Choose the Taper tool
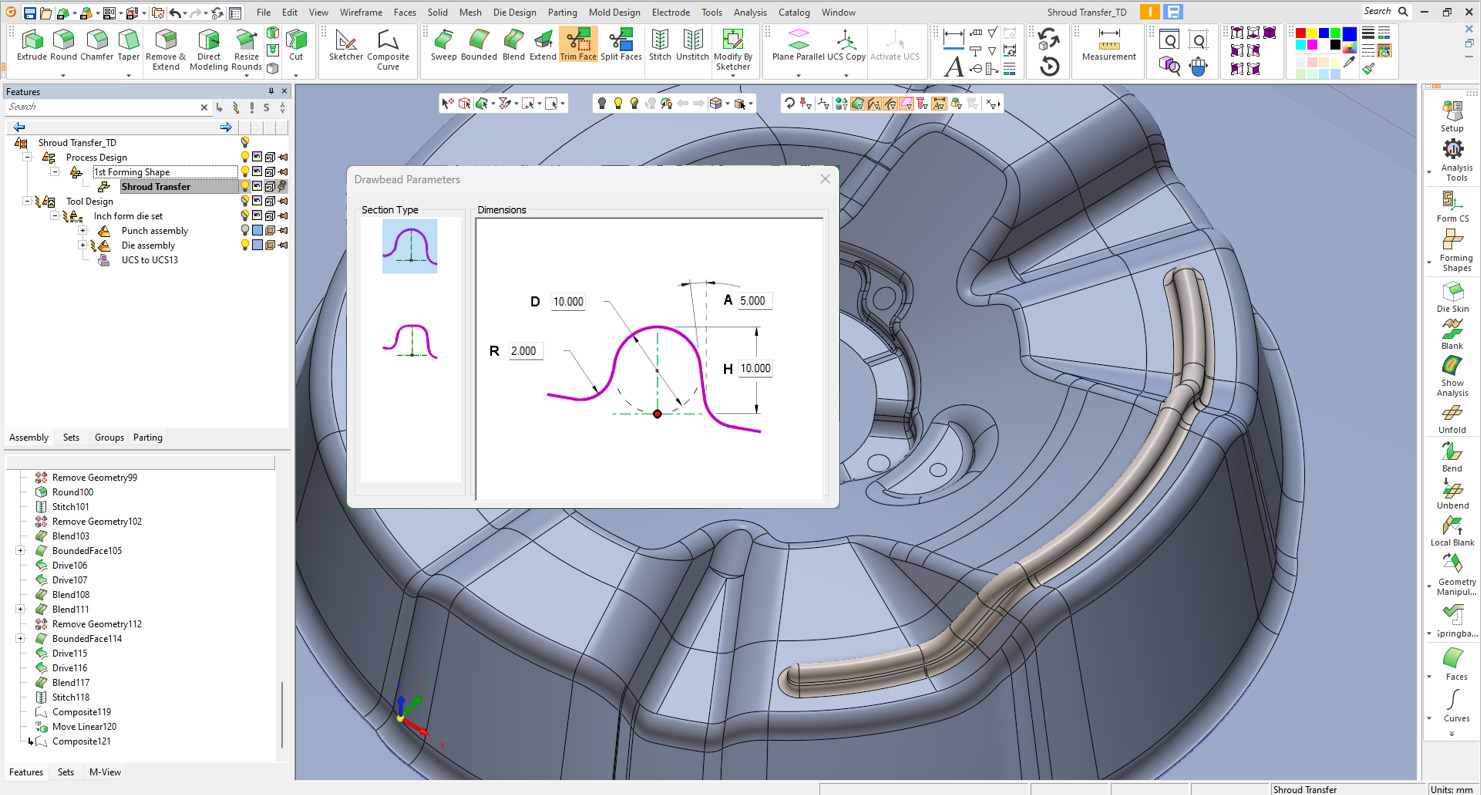The width and height of the screenshot is (1481, 795). [129, 46]
